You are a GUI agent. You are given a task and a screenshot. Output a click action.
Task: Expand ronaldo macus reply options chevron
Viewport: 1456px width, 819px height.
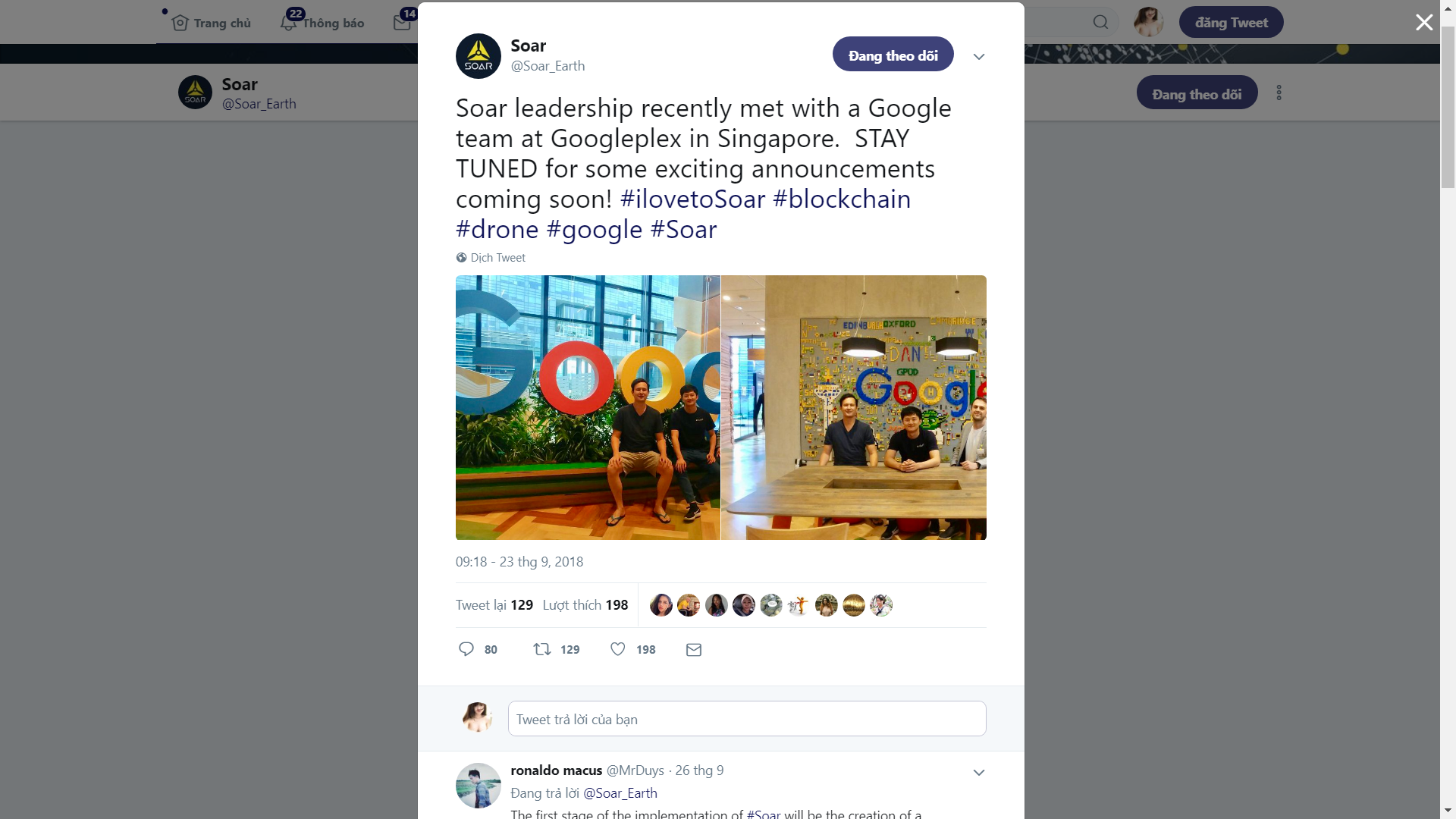[x=979, y=773]
